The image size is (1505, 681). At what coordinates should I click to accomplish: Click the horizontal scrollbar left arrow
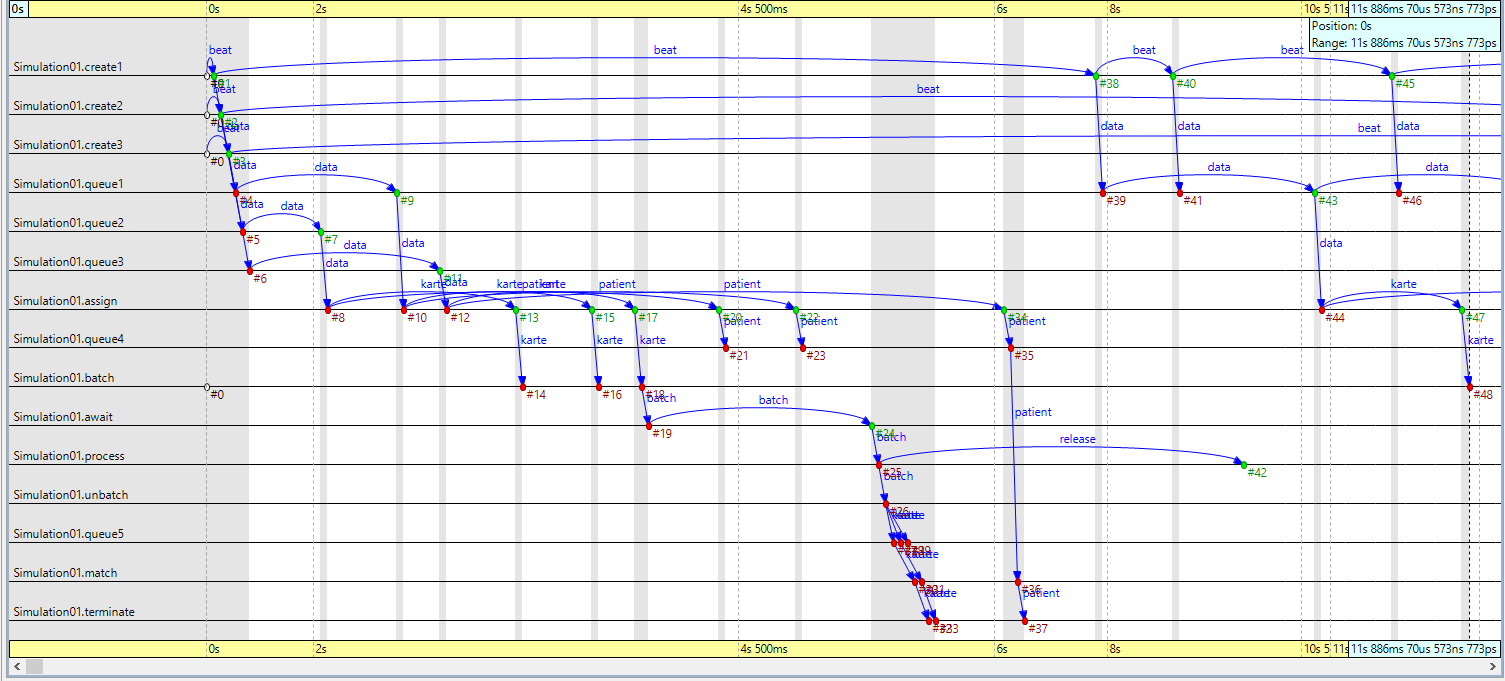(x=18, y=666)
